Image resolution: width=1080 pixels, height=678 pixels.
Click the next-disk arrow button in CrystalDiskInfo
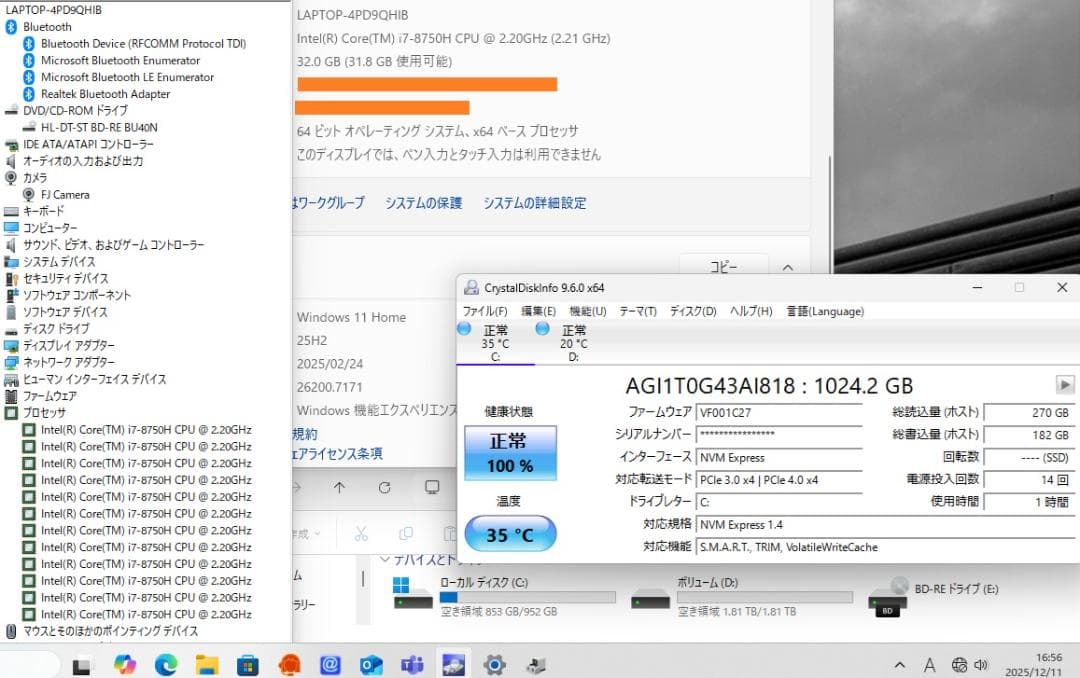tap(1064, 384)
